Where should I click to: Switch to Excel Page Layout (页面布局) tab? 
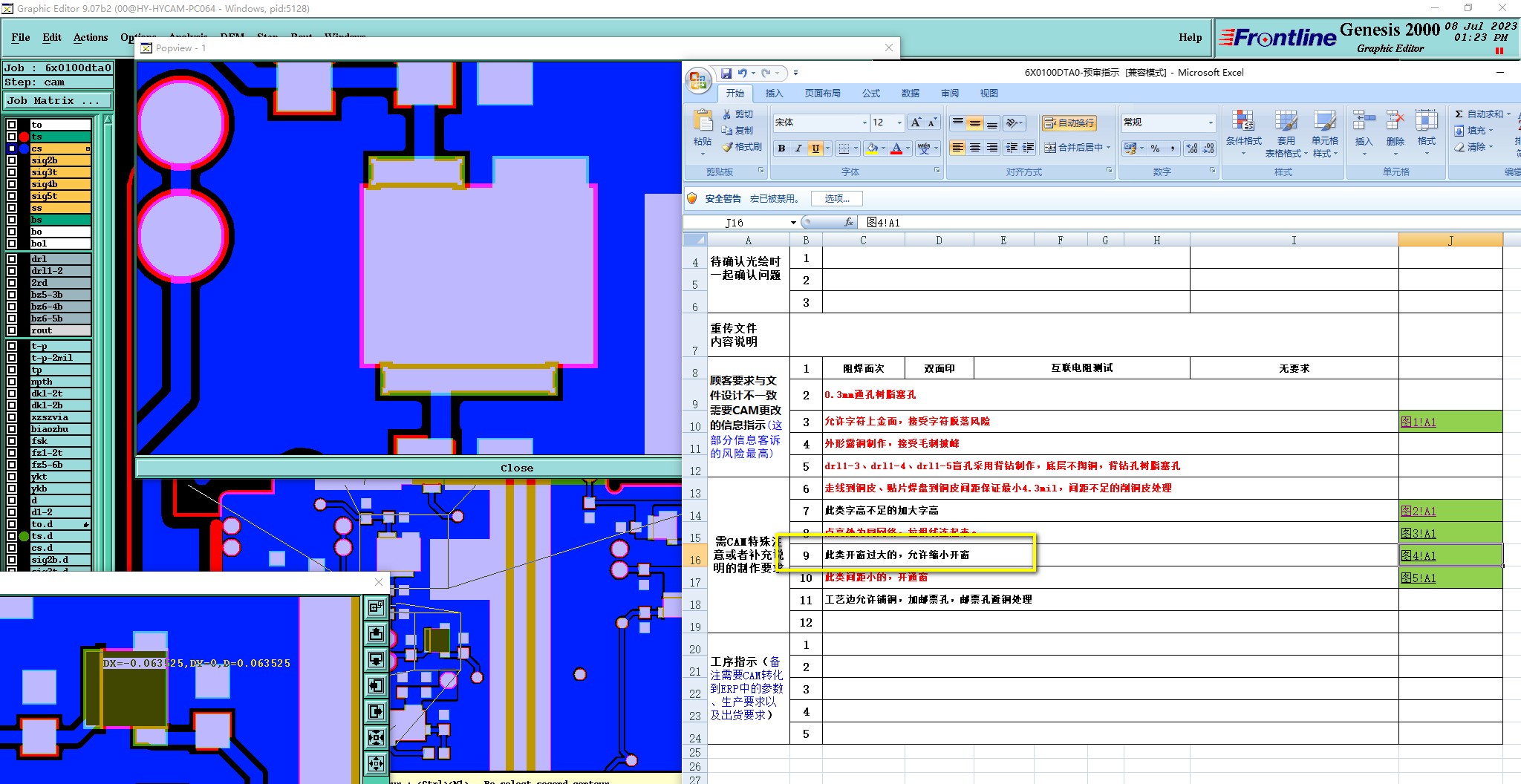pos(822,94)
